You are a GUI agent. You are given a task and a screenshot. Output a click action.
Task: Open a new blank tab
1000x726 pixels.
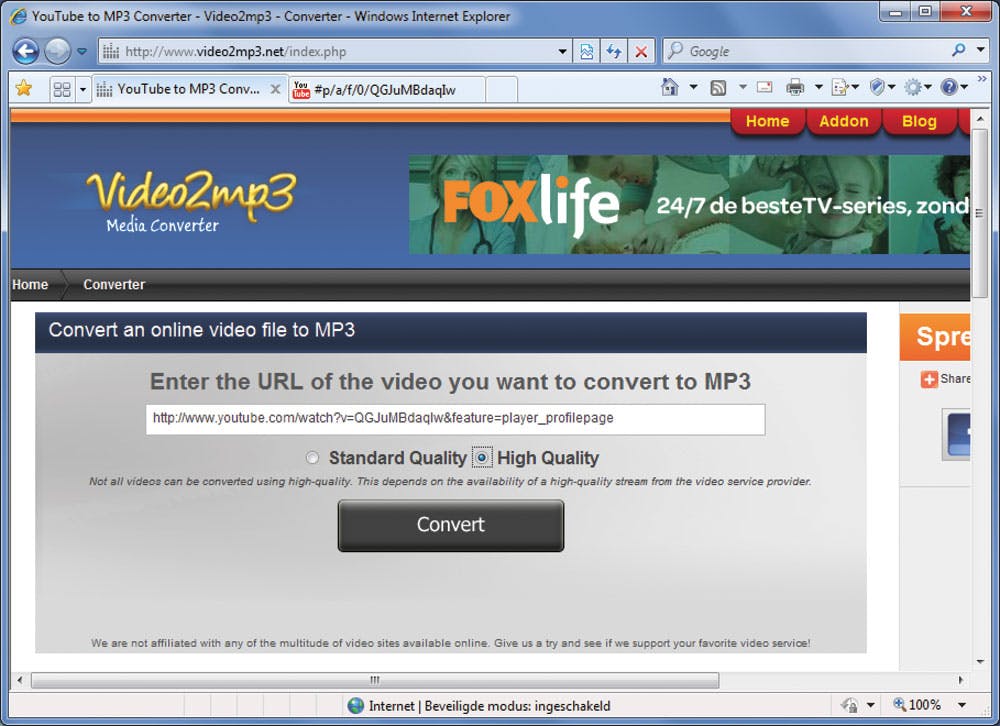[502, 89]
